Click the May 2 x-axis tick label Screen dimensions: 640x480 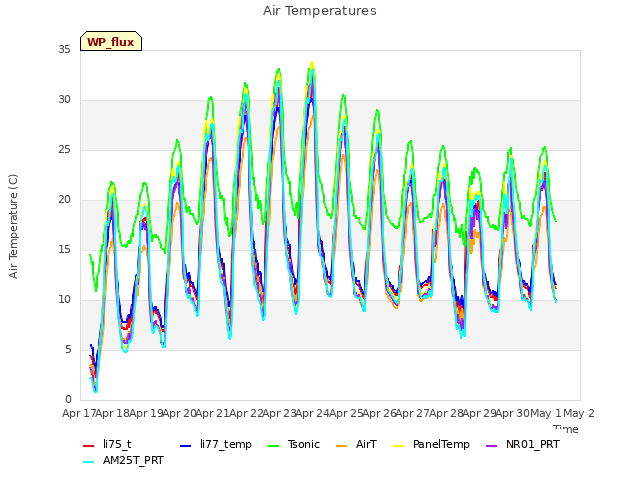[579, 413]
